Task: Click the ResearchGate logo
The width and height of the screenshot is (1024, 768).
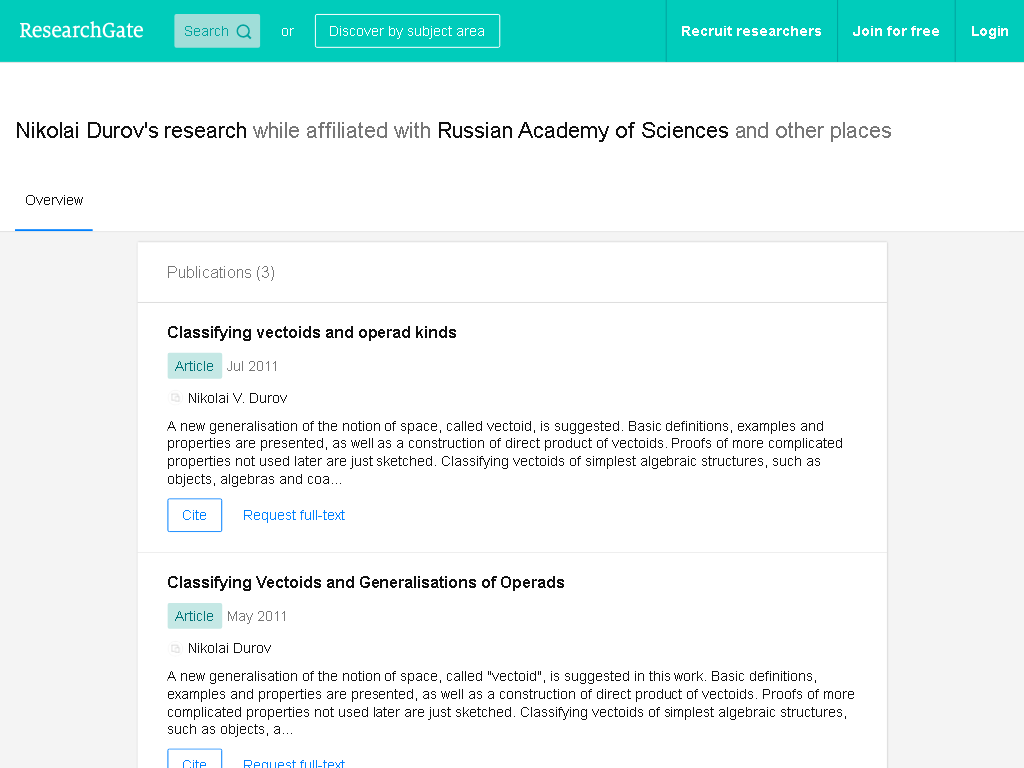Action: pos(81,31)
